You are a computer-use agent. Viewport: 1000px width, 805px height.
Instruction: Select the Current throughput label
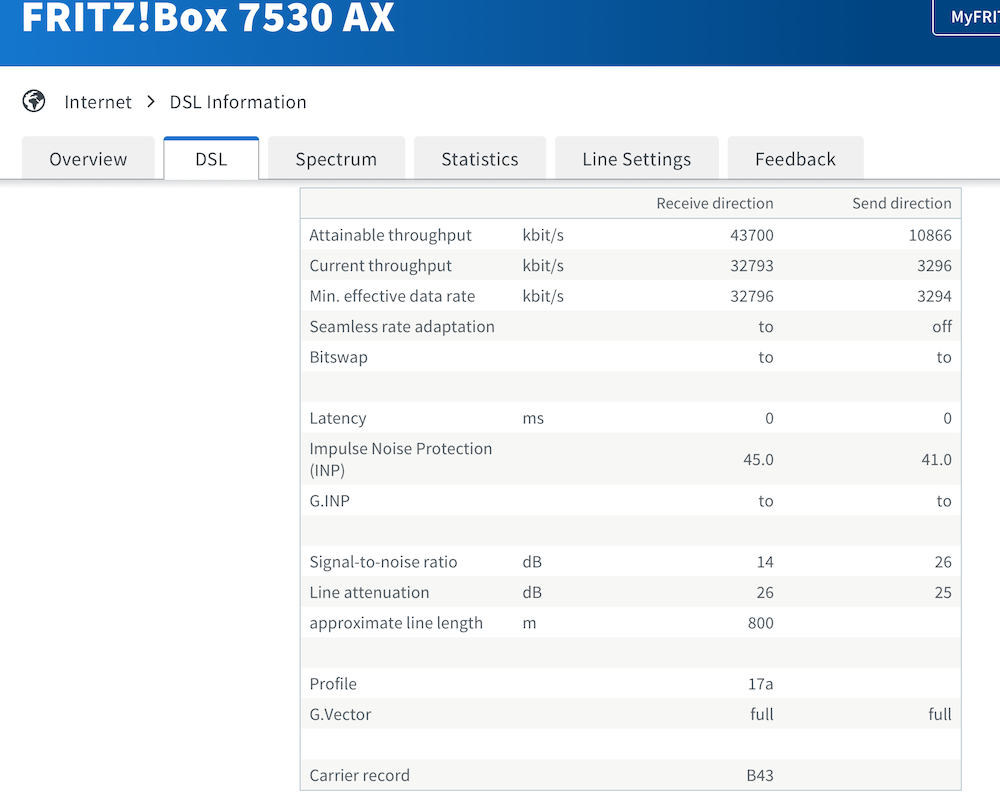[x=380, y=266]
